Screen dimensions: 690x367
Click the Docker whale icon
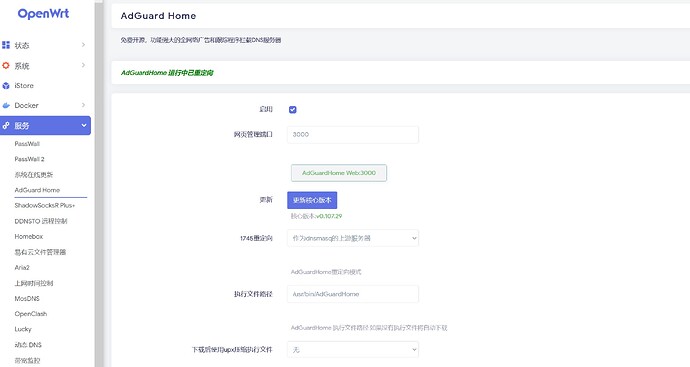pos(6,106)
